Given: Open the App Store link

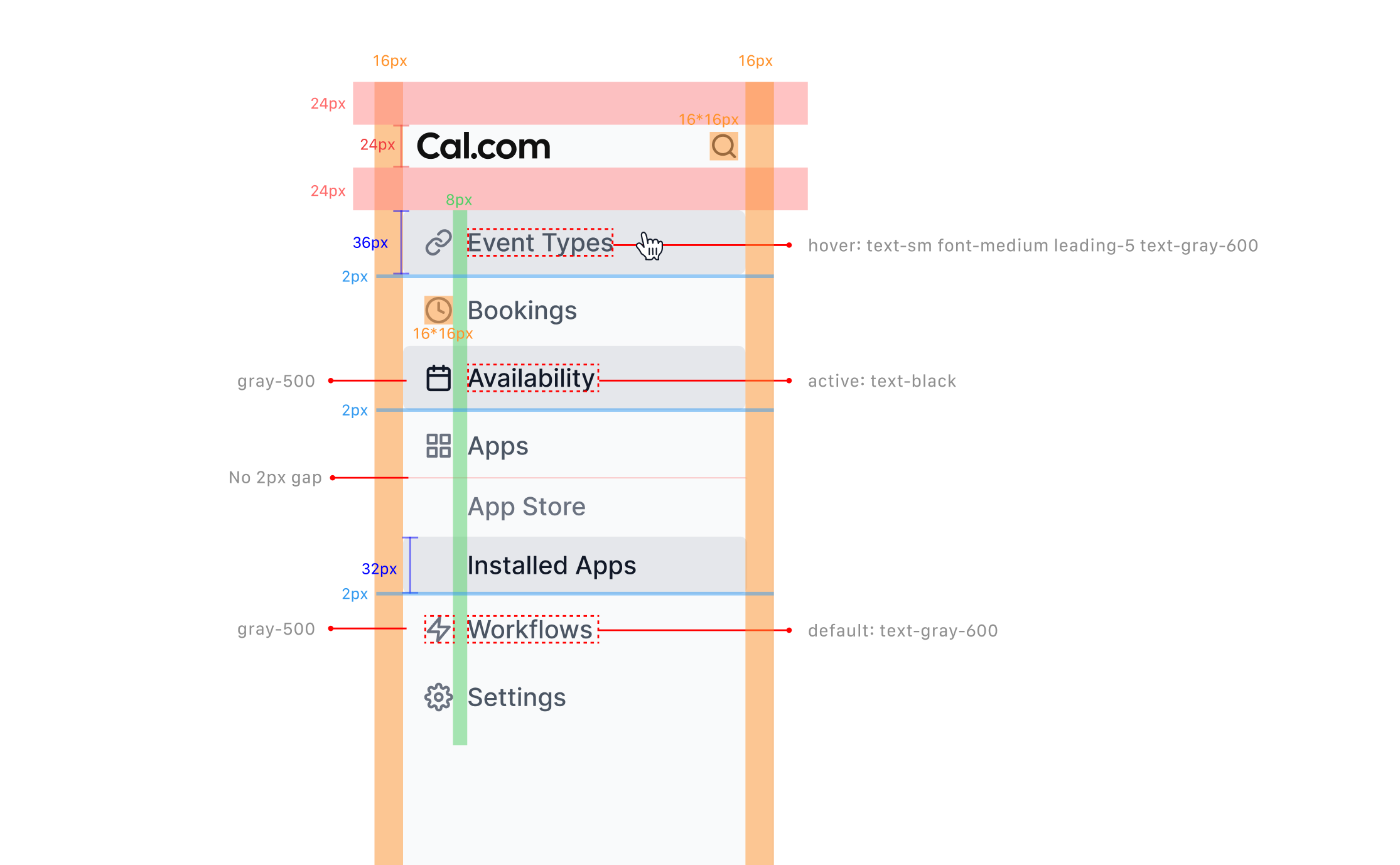Looking at the screenshot, I should (x=527, y=506).
